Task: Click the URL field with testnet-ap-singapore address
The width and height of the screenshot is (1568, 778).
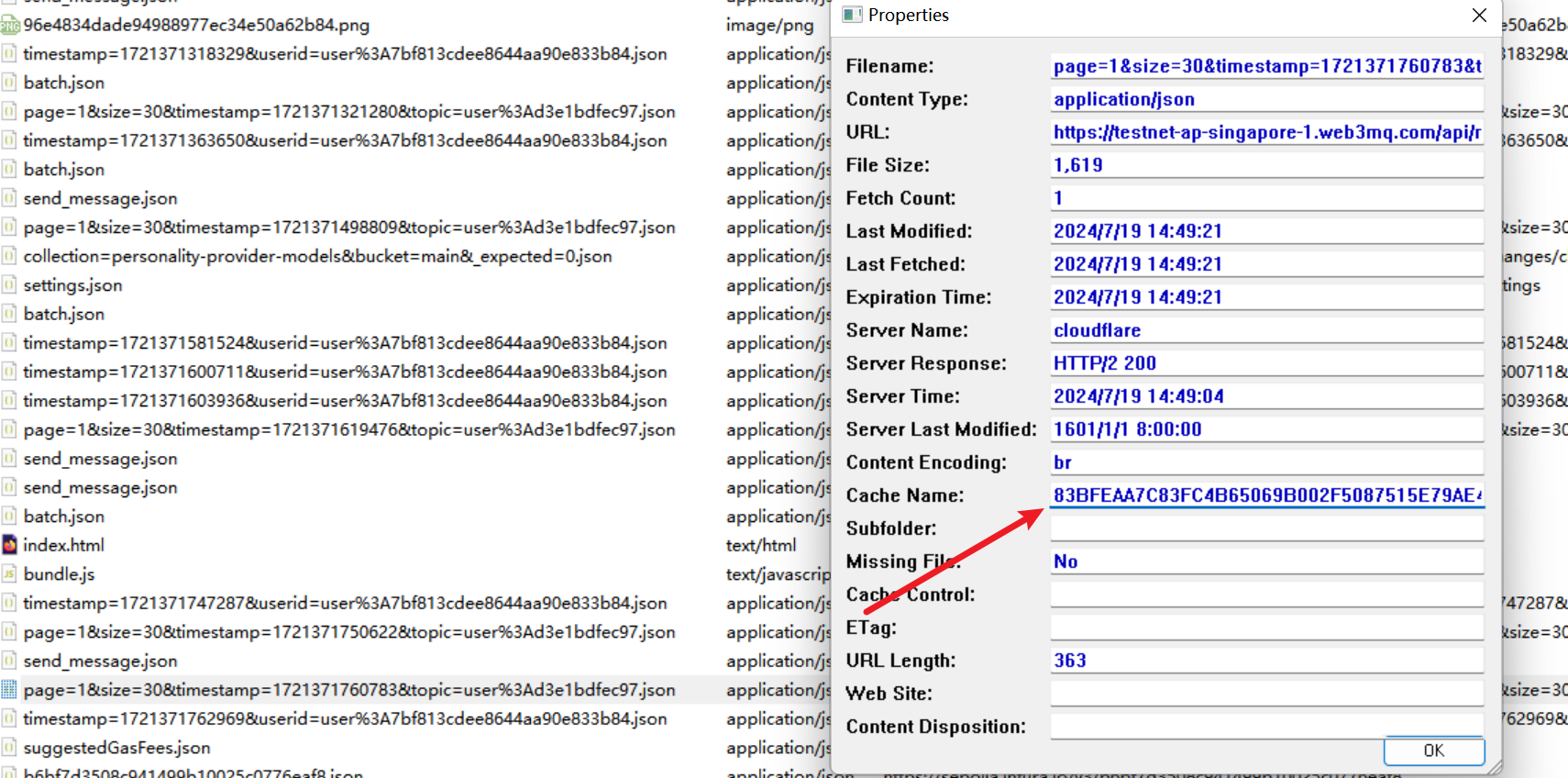Action: pyautogui.click(x=1266, y=132)
